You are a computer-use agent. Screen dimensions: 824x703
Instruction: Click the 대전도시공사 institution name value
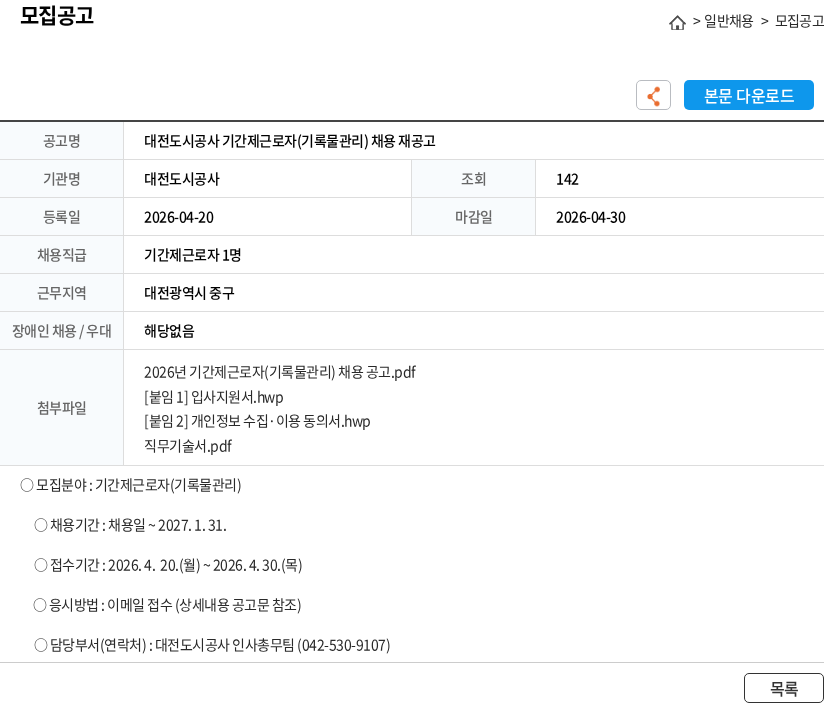pyautogui.click(x=182, y=179)
